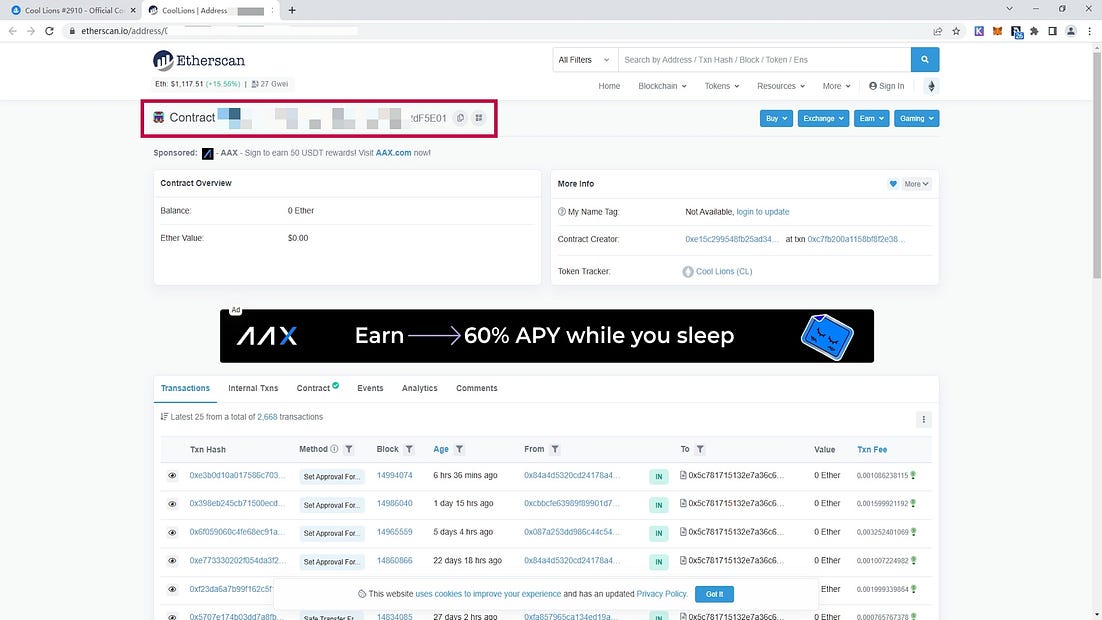Open the three-dot table options menu
This screenshot has width=1102, height=620.
tap(923, 420)
